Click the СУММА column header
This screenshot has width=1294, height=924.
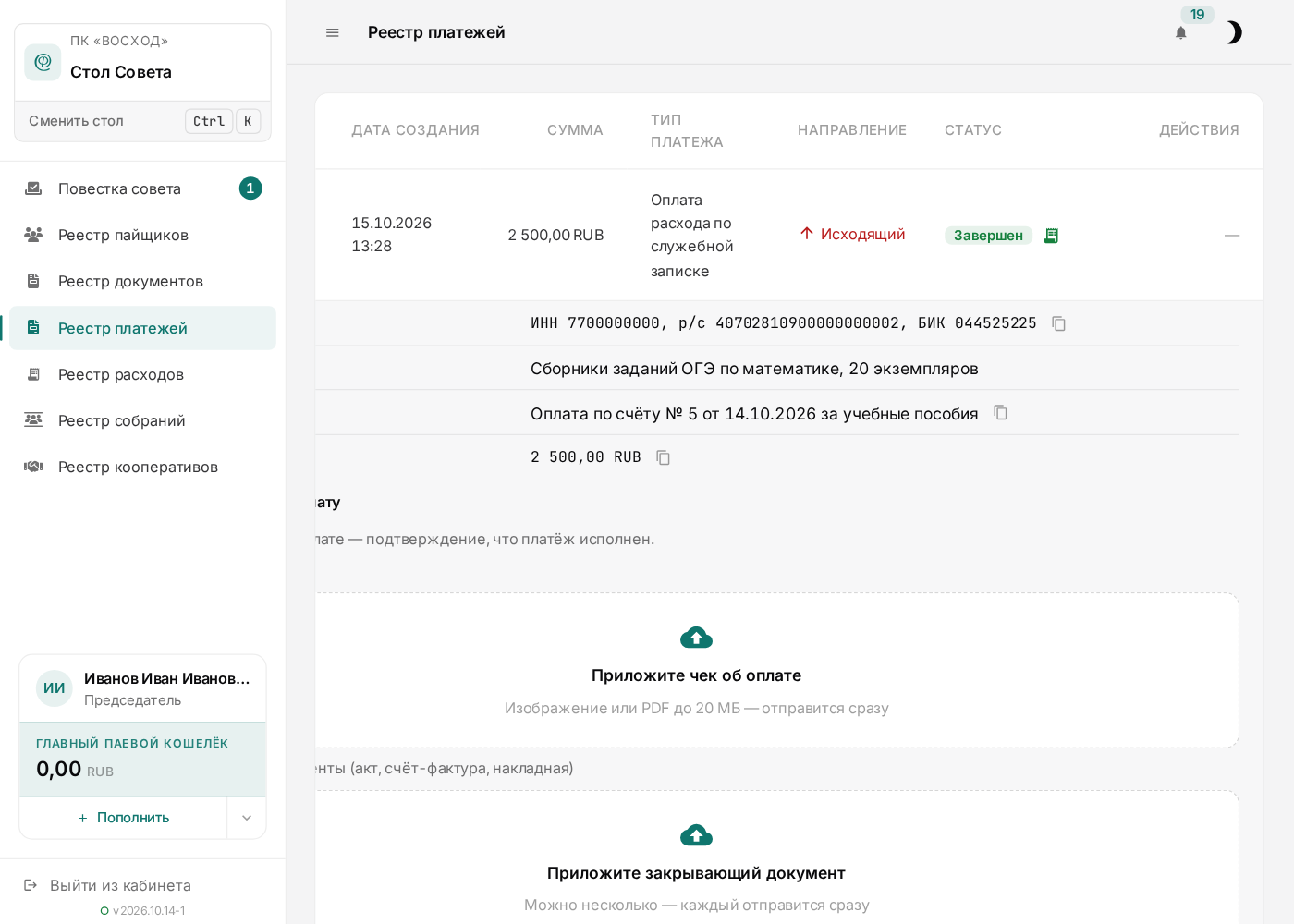575,130
